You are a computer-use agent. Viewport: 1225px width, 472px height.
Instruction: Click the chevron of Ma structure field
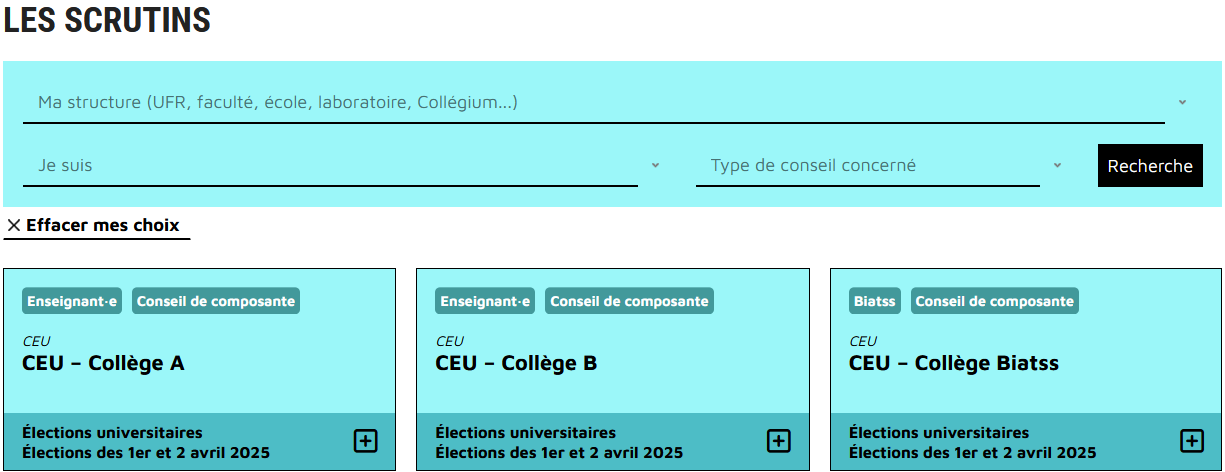pyautogui.click(x=1182, y=102)
